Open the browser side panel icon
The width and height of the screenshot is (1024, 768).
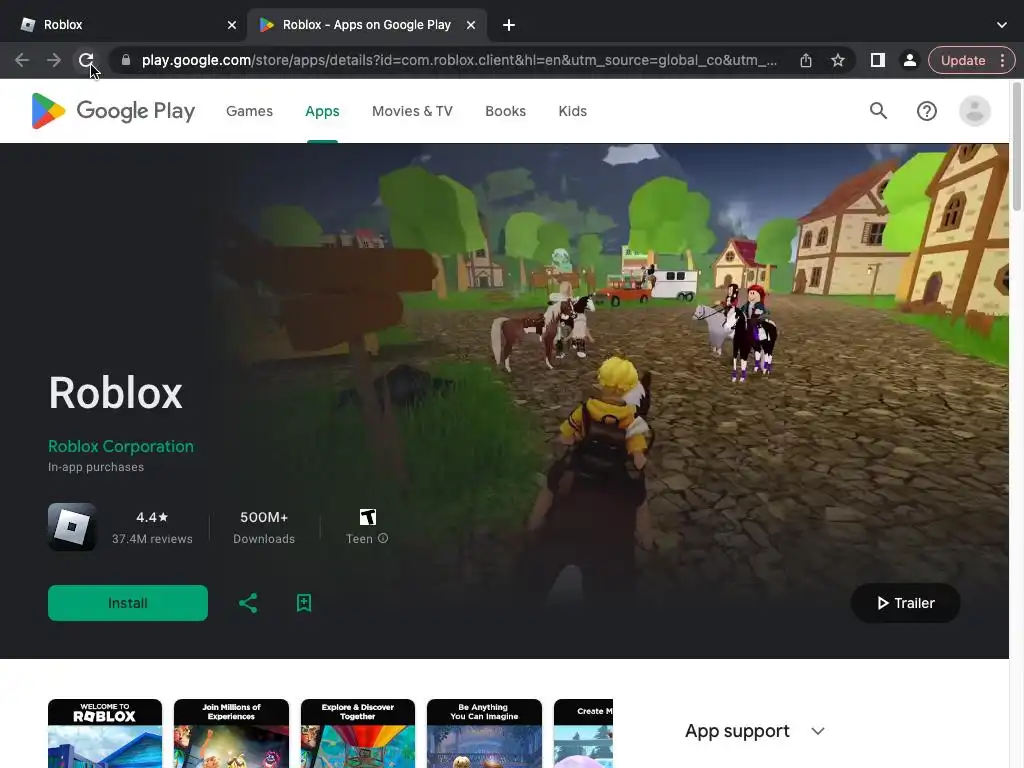click(x=878, y=60)
